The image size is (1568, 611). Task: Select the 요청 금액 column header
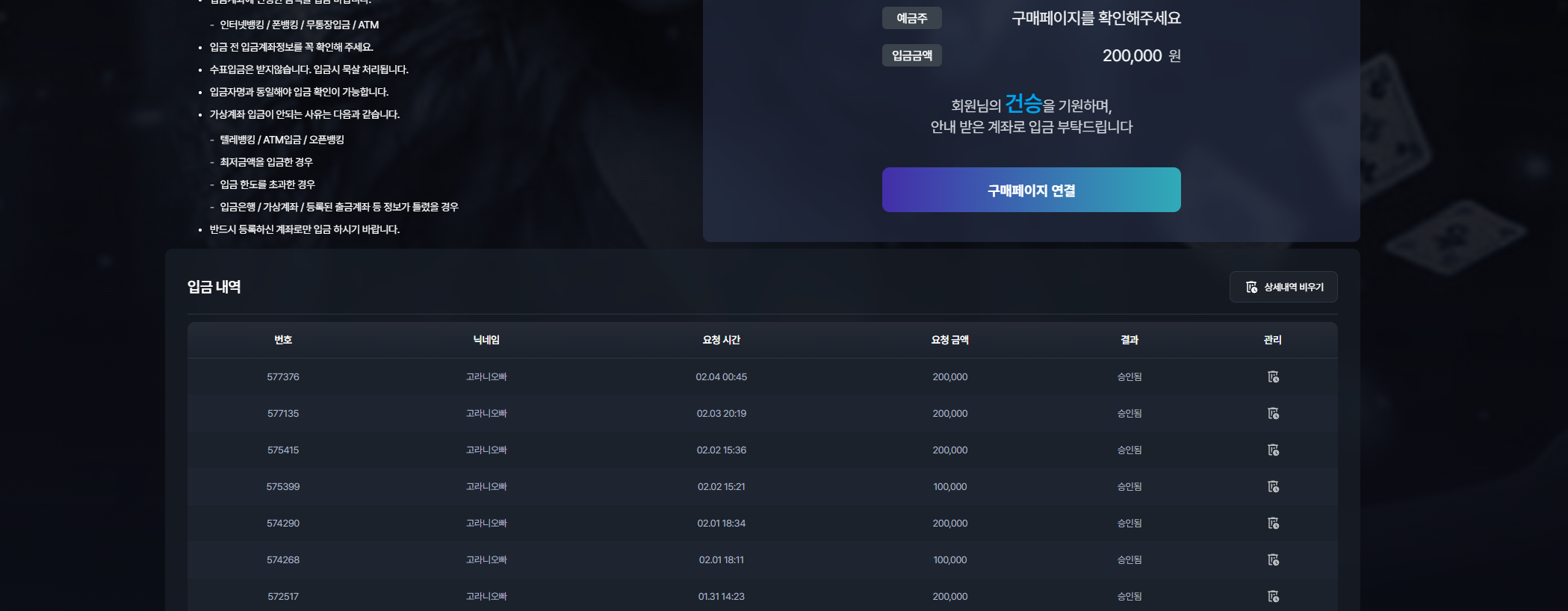(x=949, y=340)
